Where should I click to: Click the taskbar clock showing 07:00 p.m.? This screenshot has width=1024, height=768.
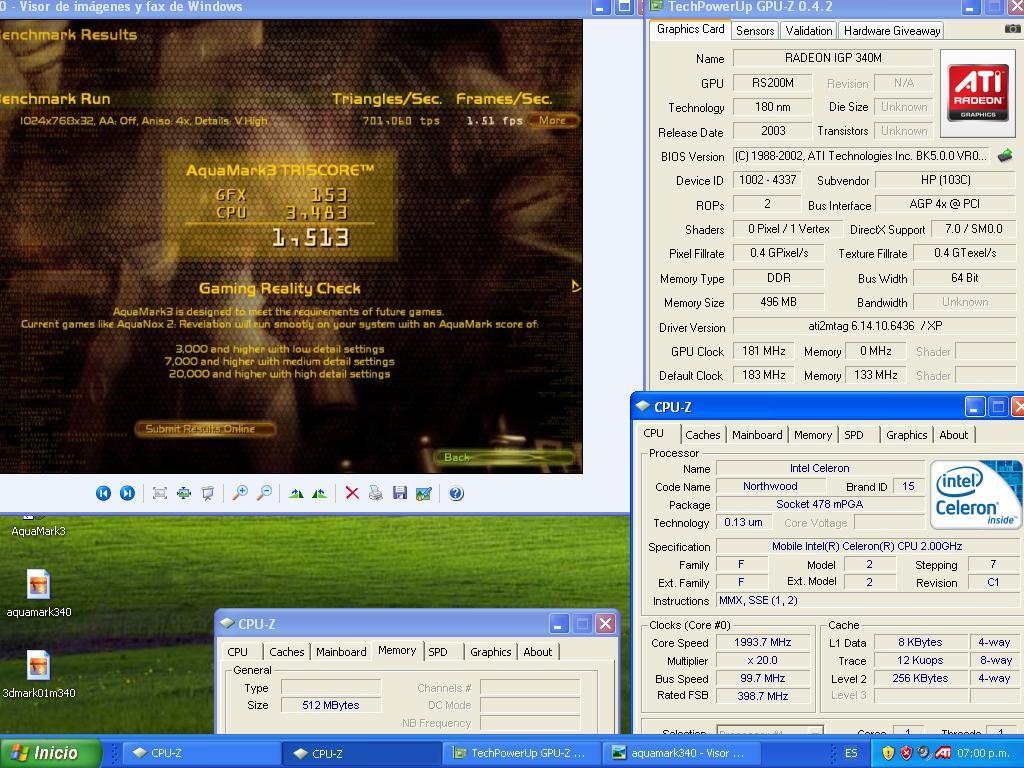[x=983, y=753]
